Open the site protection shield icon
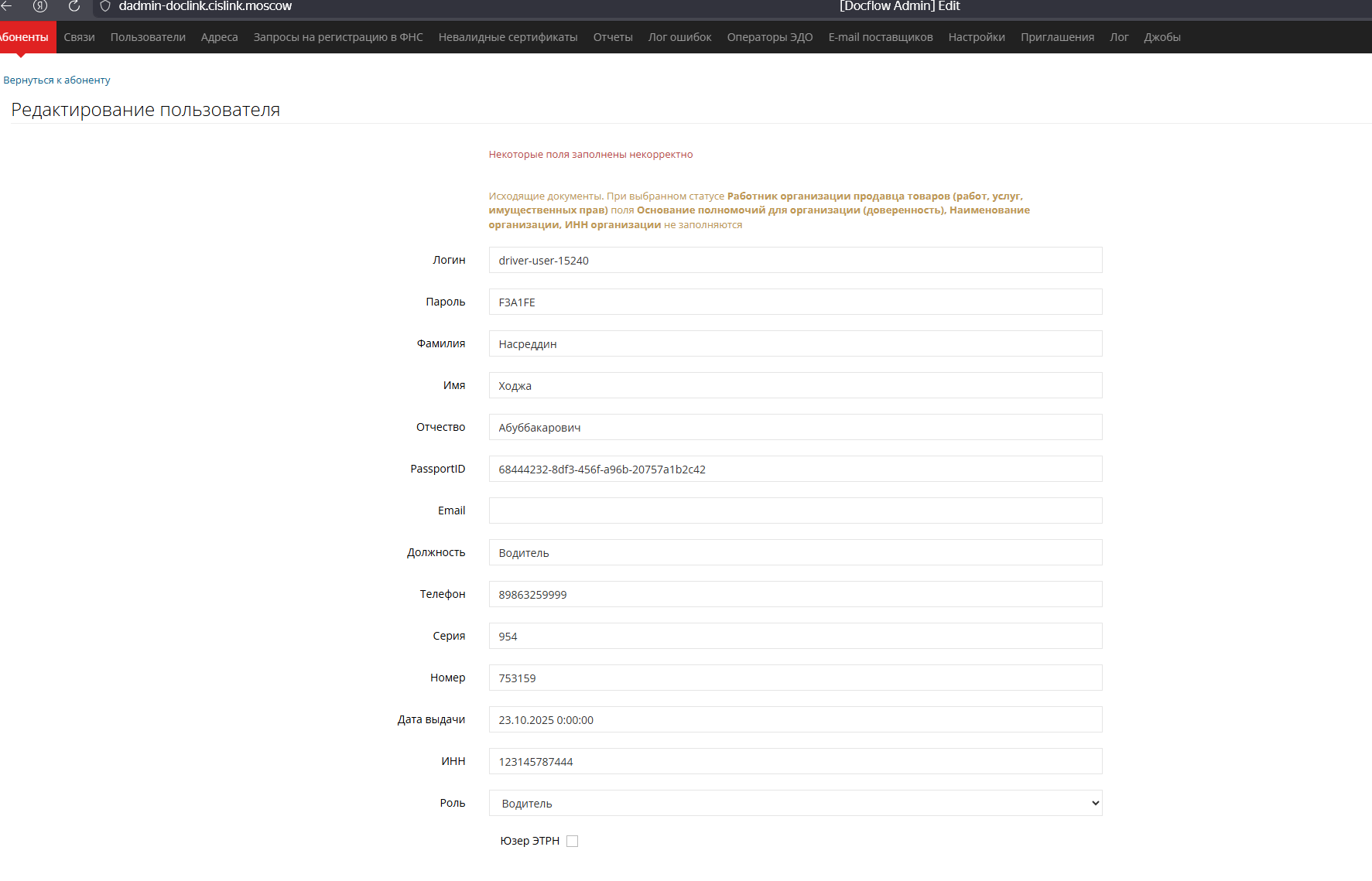The image size is (1372, 881). [105, 6]
